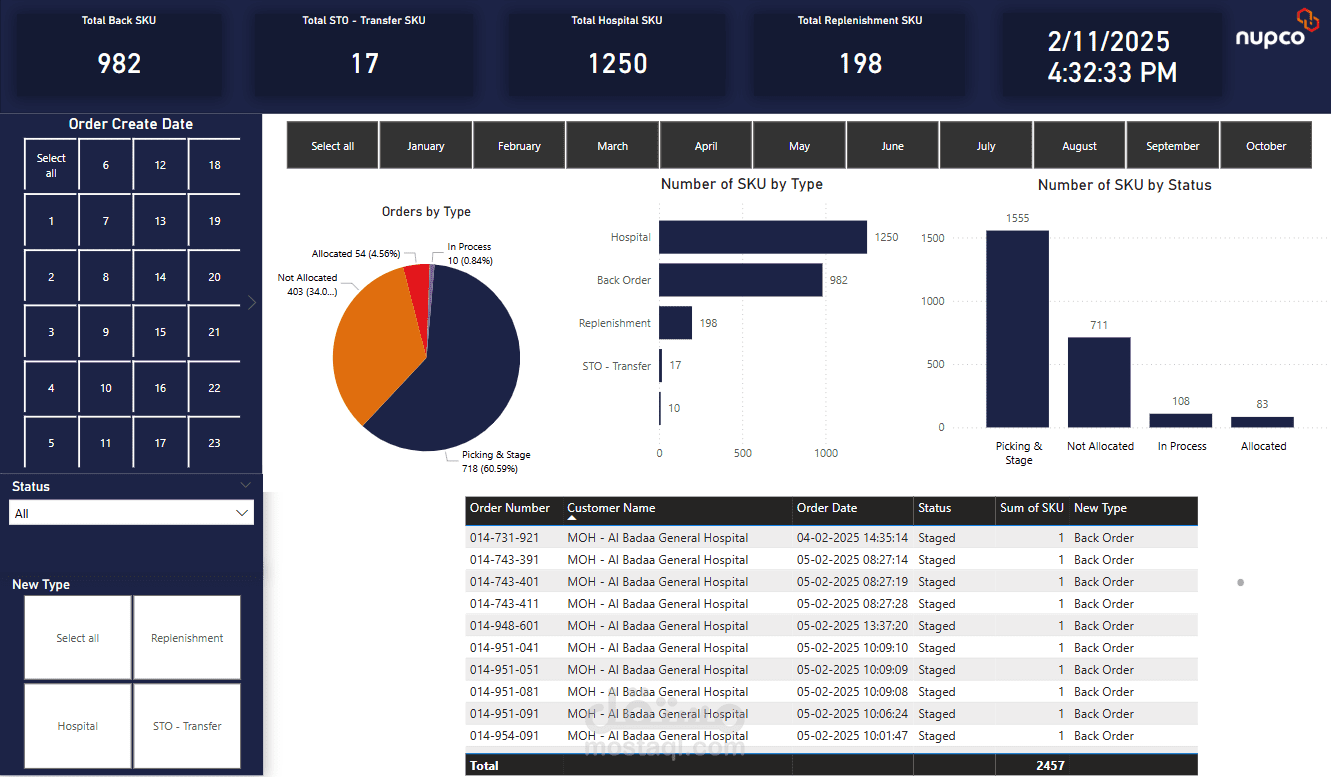Screen dimensions: 1331x777
Task: Select all order create dates
Action: pyautogui.click(x=51, y=165)
